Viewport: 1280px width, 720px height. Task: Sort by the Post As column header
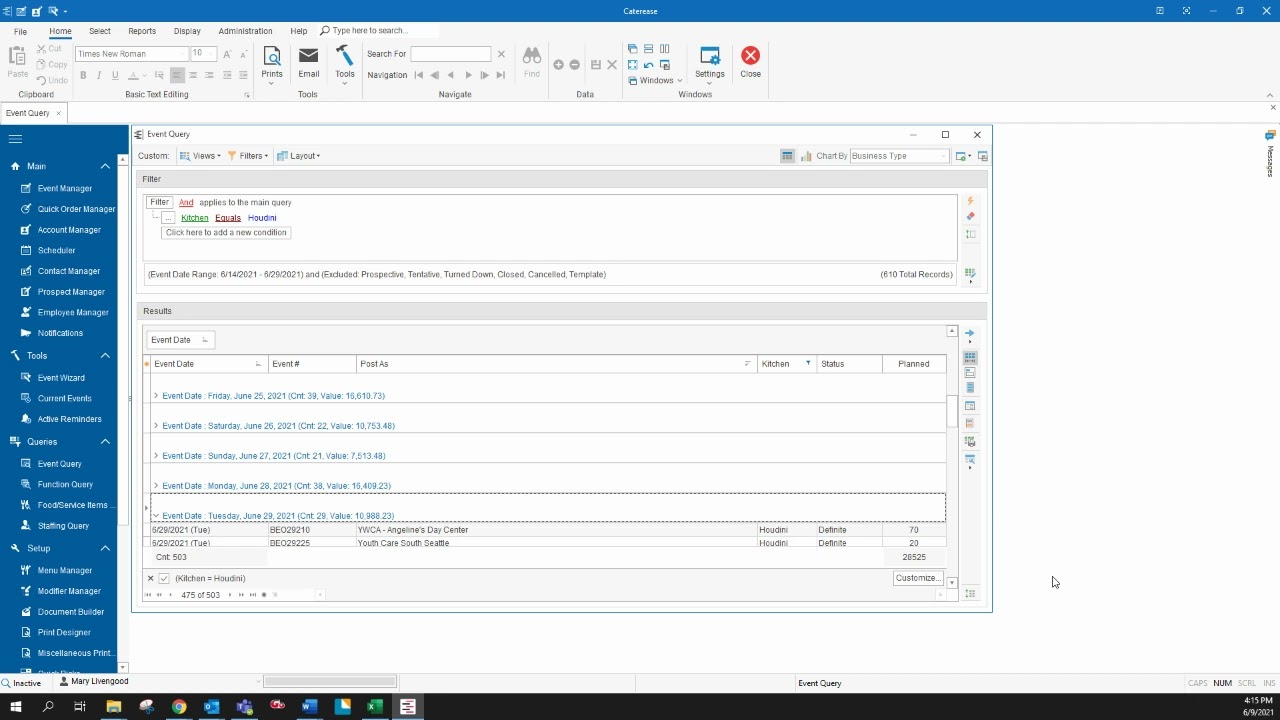click(556, 364)
